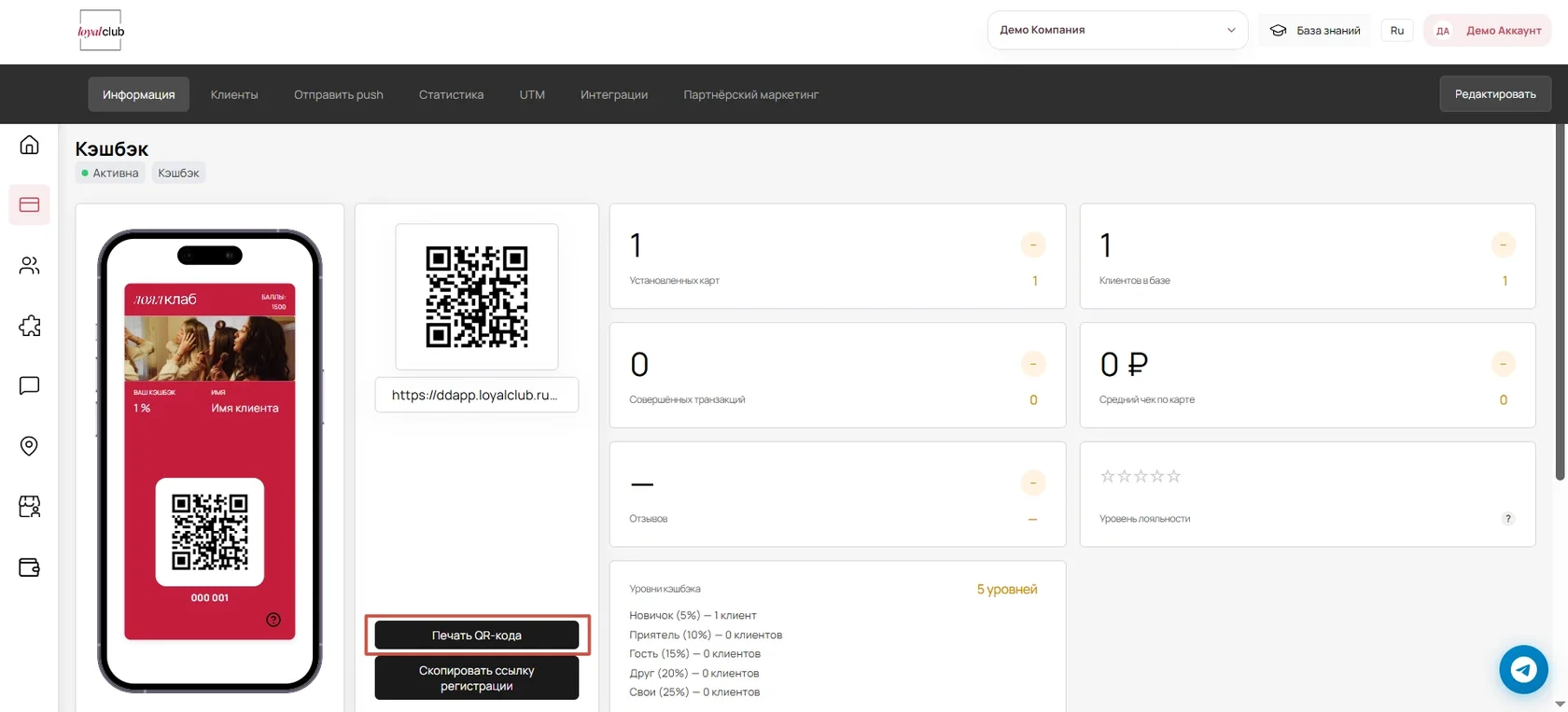Screen dimensions: 1568x712
Task: Click the Совершённых транзакций label
Action: point(687,399)
